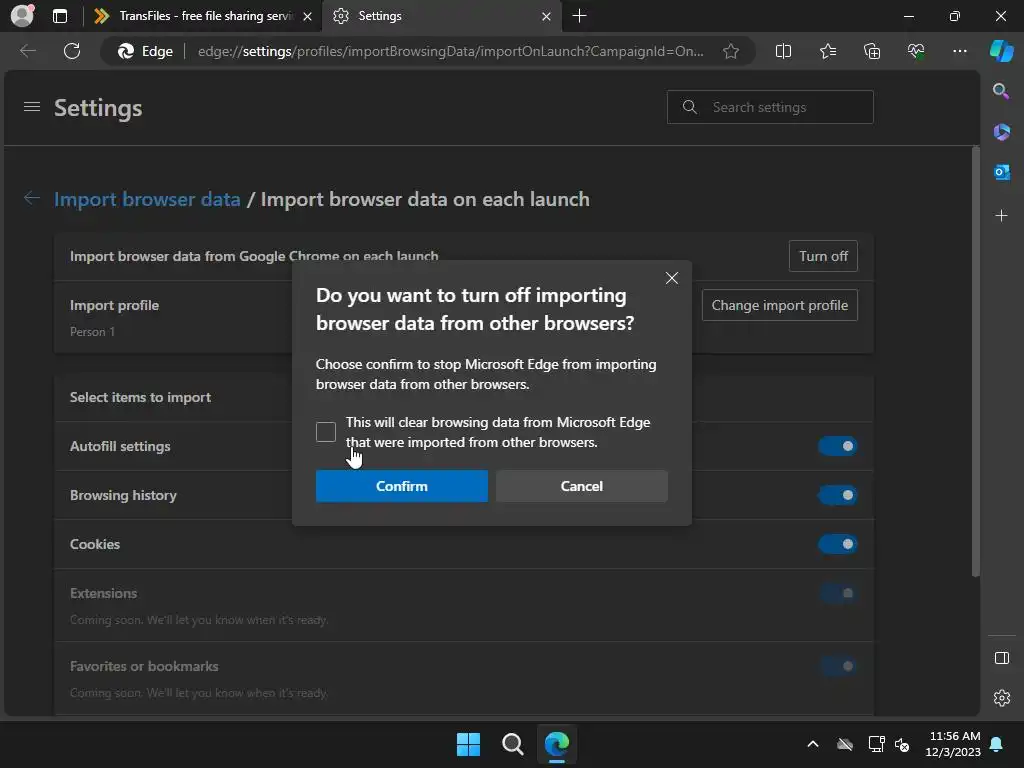
Task: Click the Edge site info badge
Action: (146, 51)
